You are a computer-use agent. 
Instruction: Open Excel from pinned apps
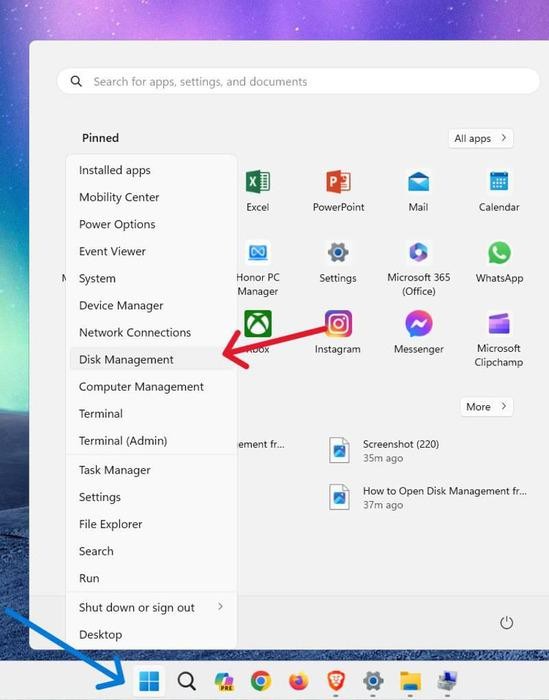(x=258, y=182)
